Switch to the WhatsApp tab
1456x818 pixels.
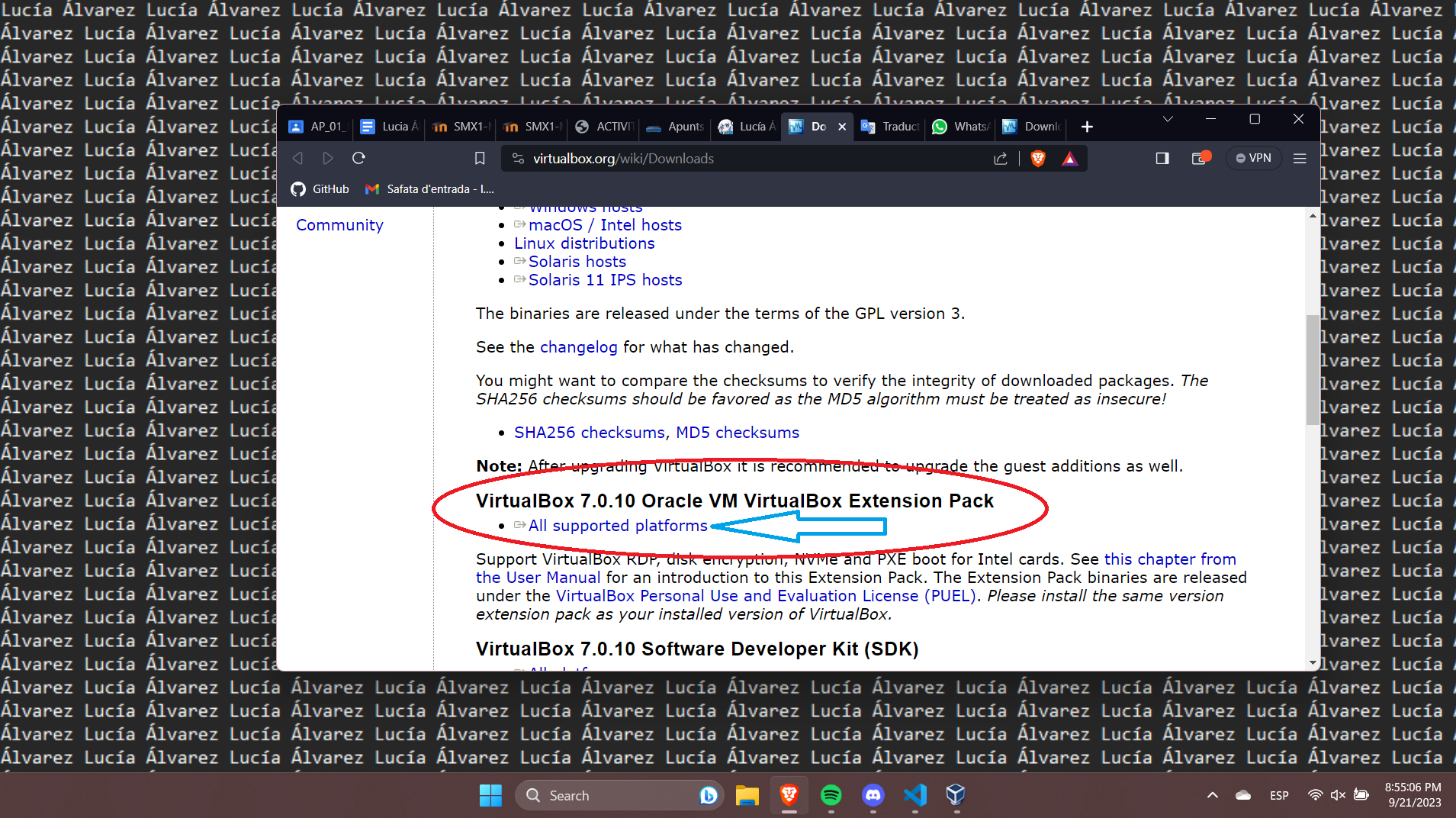959,126
